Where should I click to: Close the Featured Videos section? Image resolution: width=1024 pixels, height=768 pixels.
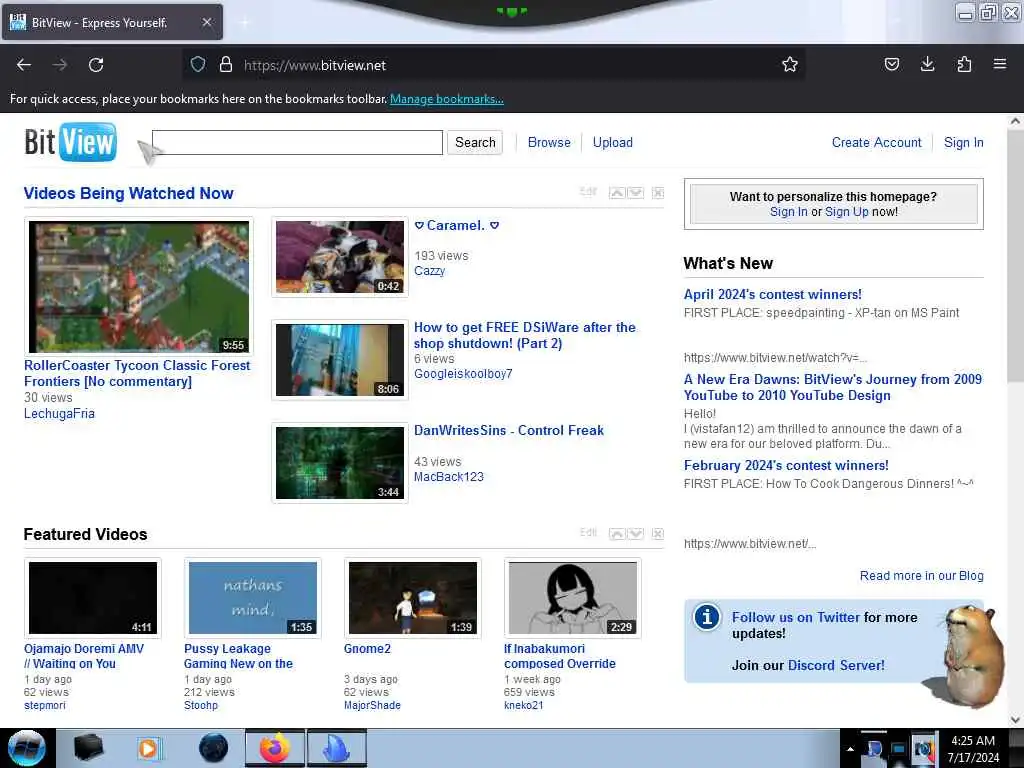pos(658,534)
